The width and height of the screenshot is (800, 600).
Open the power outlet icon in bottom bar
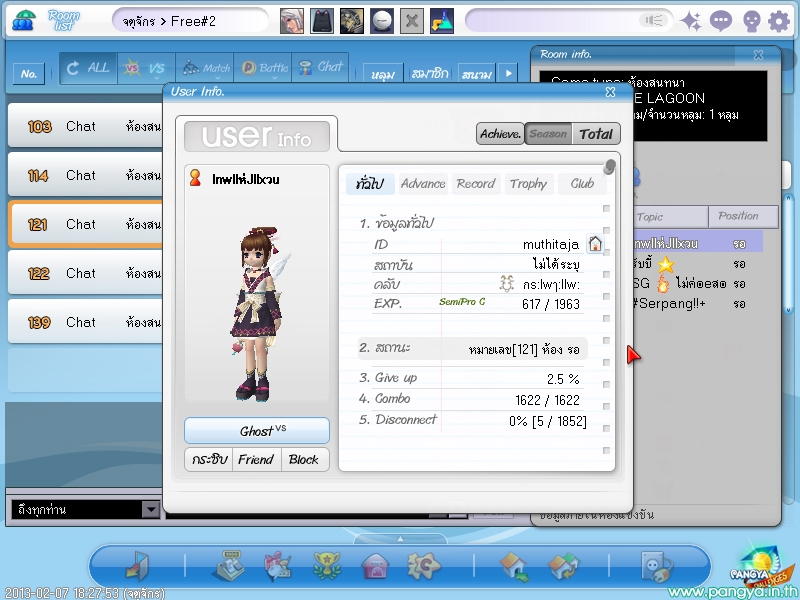pos(656,566)
